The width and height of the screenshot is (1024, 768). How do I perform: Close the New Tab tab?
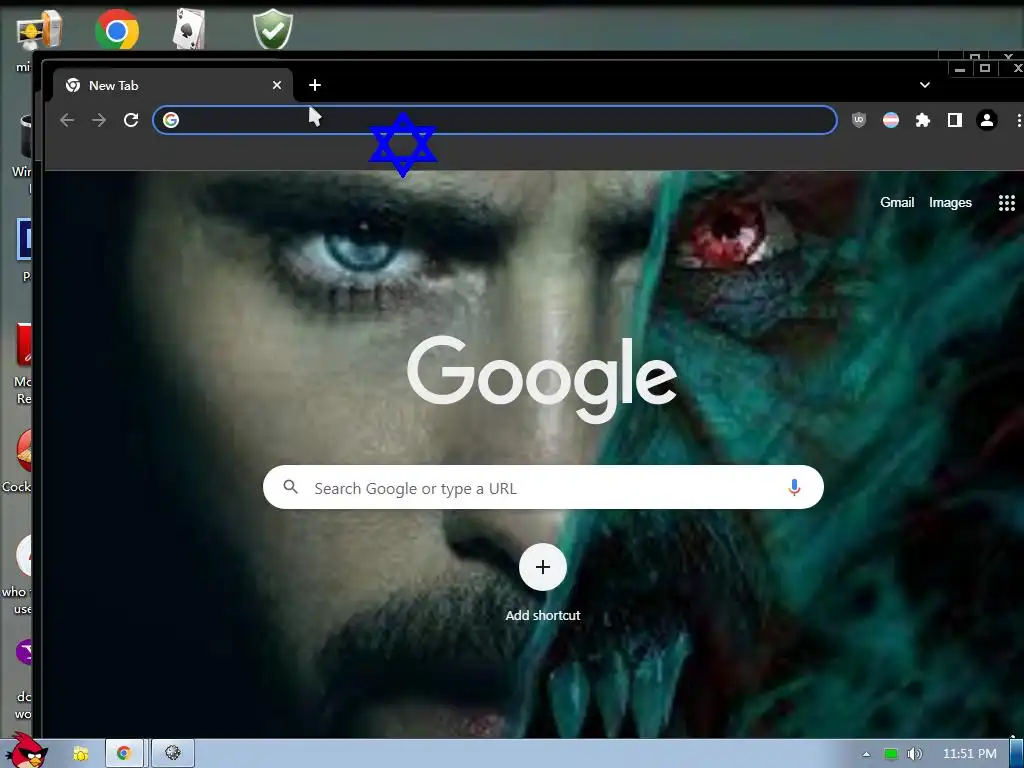pyautogui.click(x=277, y=85)
